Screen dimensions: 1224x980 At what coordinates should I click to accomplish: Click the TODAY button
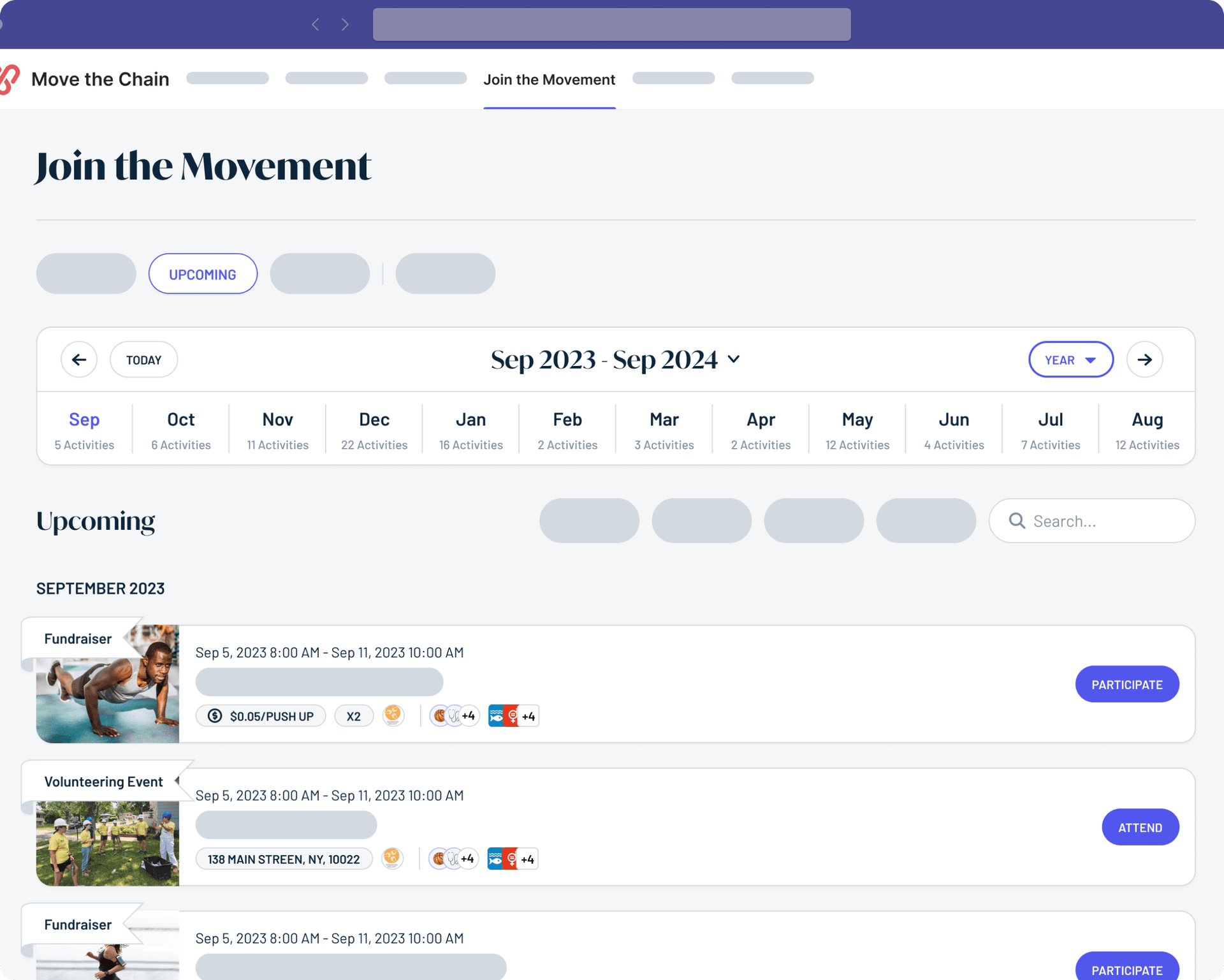pyautogui.click(x=144, y=360)
